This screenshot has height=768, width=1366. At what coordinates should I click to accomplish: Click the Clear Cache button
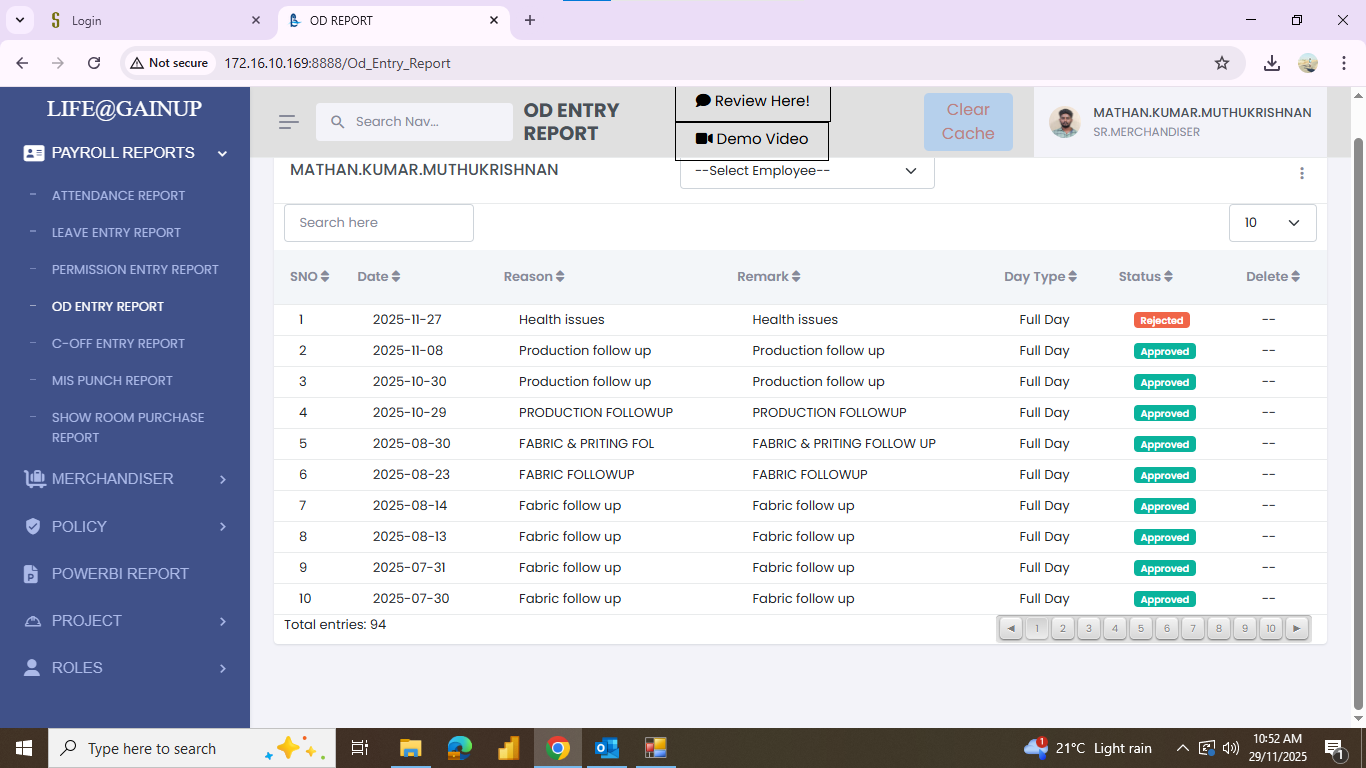[967, 122]
